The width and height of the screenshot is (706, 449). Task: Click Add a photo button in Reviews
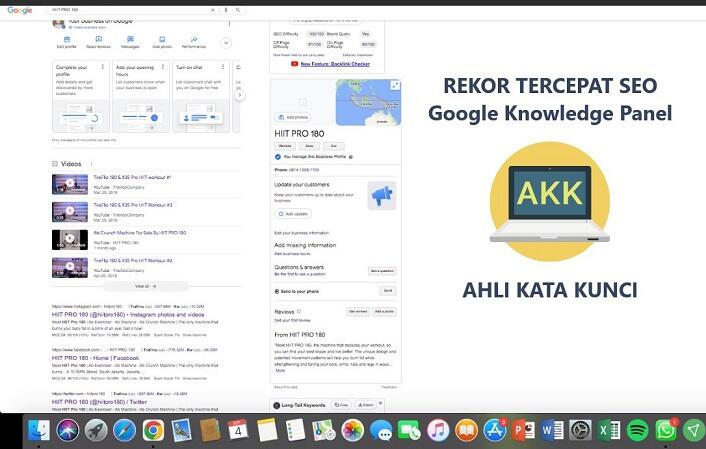pos(384,312)
